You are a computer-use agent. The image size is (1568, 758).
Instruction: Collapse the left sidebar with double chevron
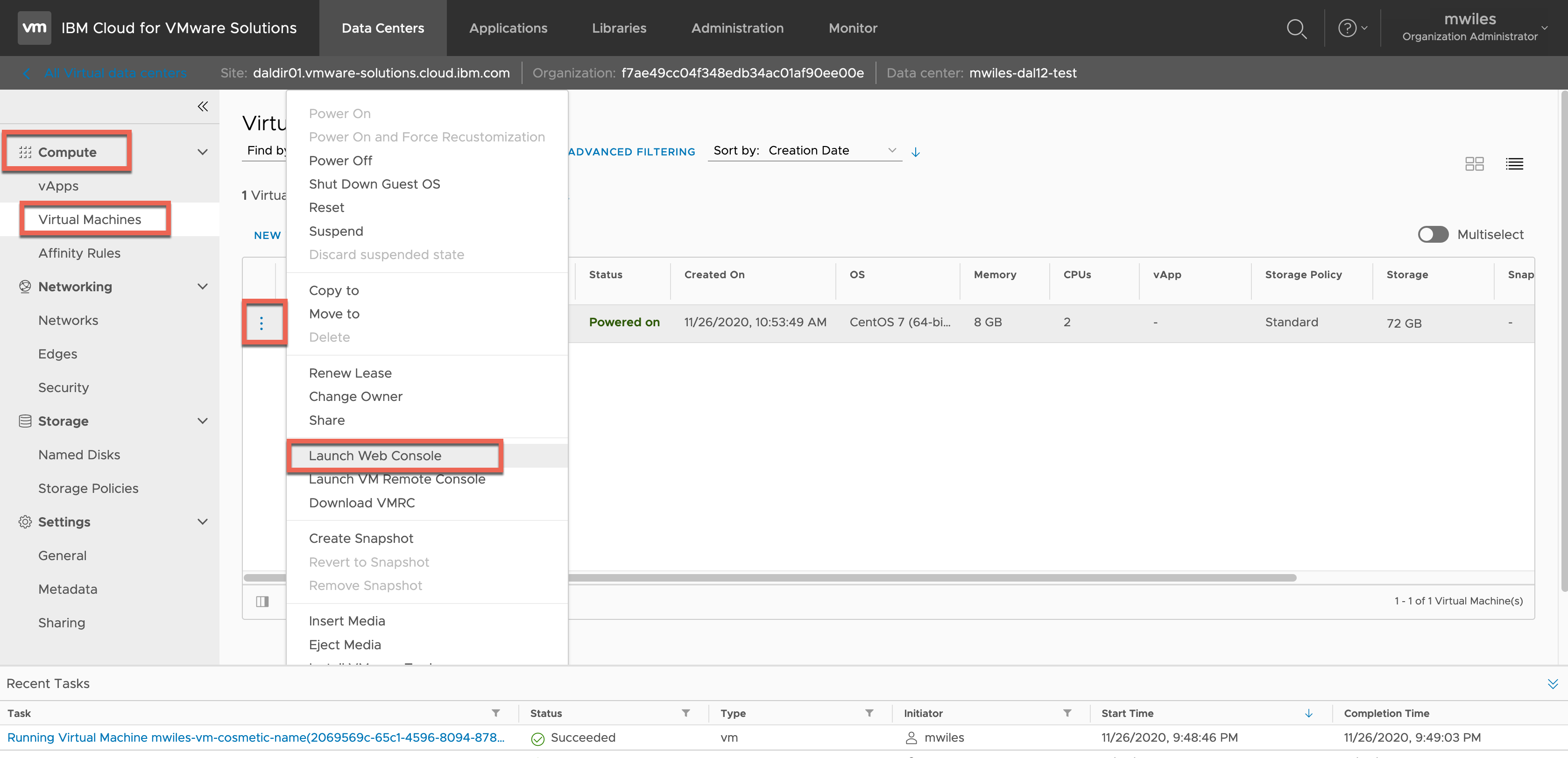click(203, 106)
